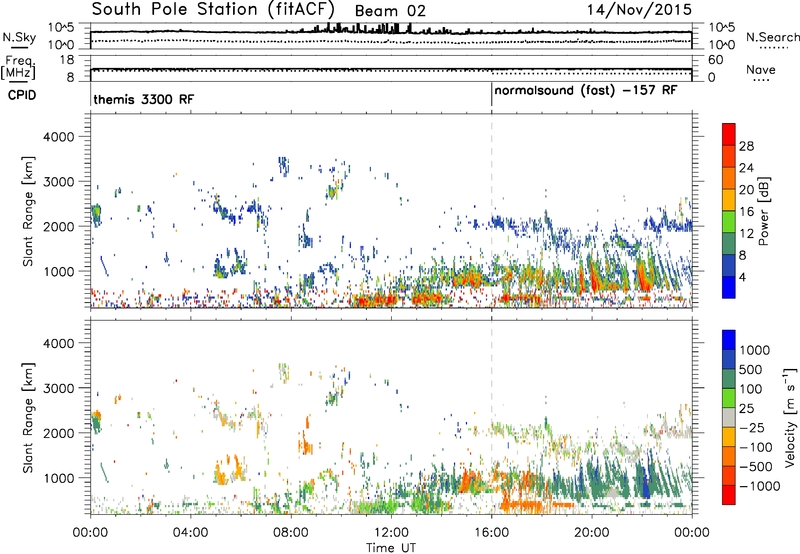The image size is (800, 554).
Task: Click the '-500' tick on the Velocity colorbar
Action: point(756,466)
